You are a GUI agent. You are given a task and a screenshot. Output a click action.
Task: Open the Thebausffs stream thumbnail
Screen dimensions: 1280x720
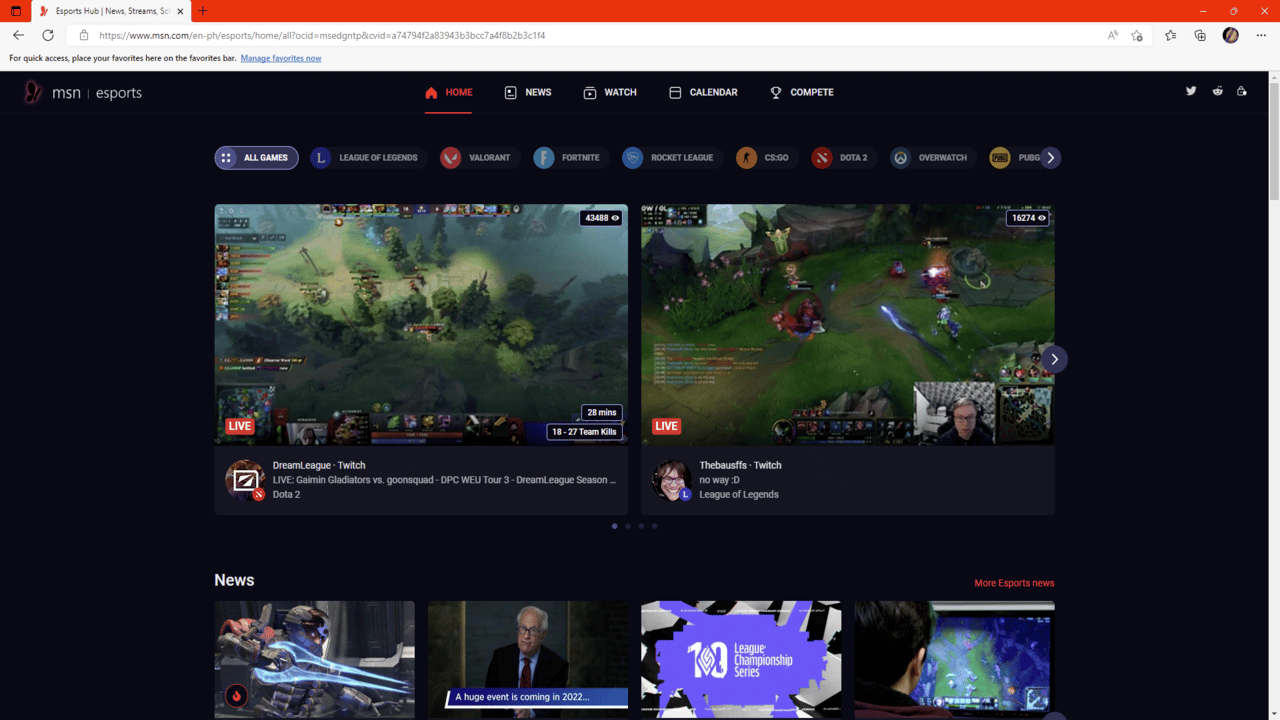tap(848, 325)
